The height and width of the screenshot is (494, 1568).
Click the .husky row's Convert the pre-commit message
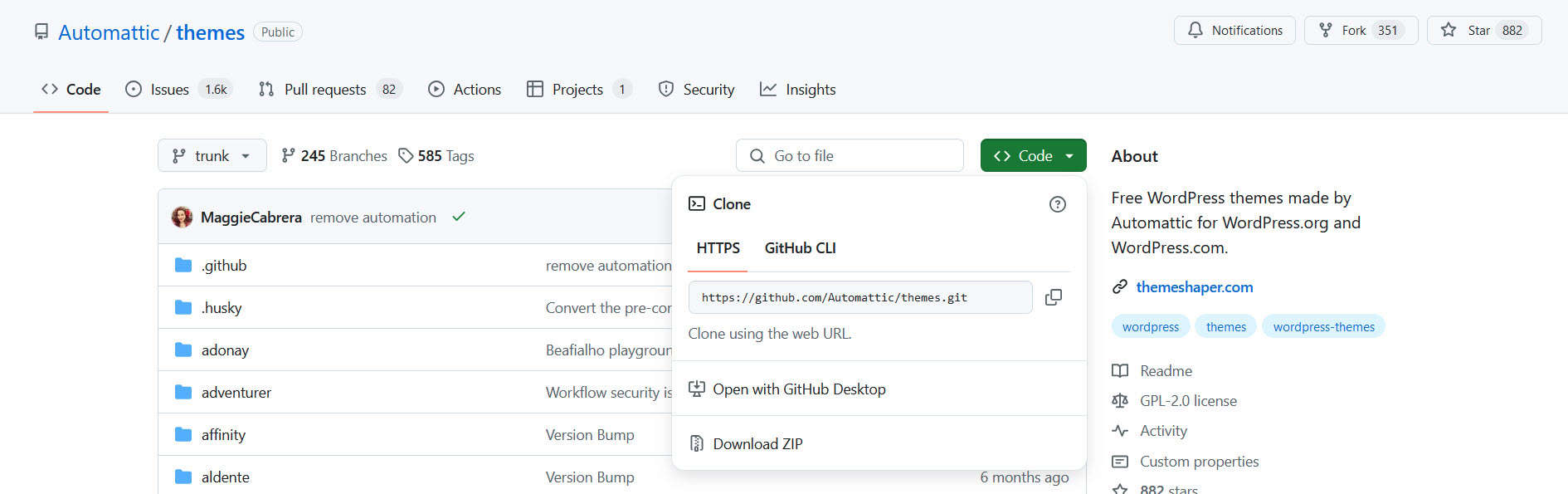609,307
